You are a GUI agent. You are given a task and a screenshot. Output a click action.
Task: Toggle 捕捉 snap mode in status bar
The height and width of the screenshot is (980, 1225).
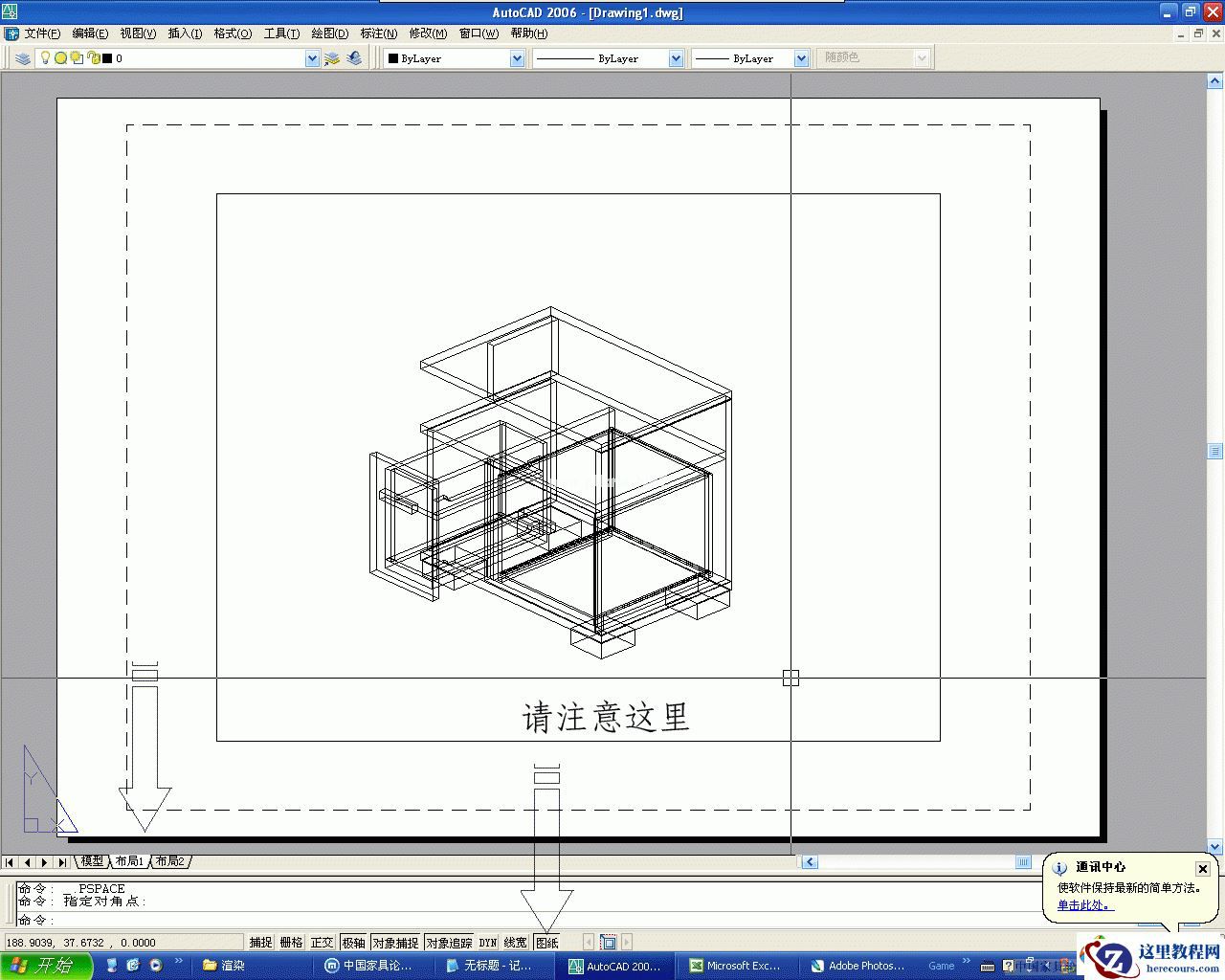(261, 943)
